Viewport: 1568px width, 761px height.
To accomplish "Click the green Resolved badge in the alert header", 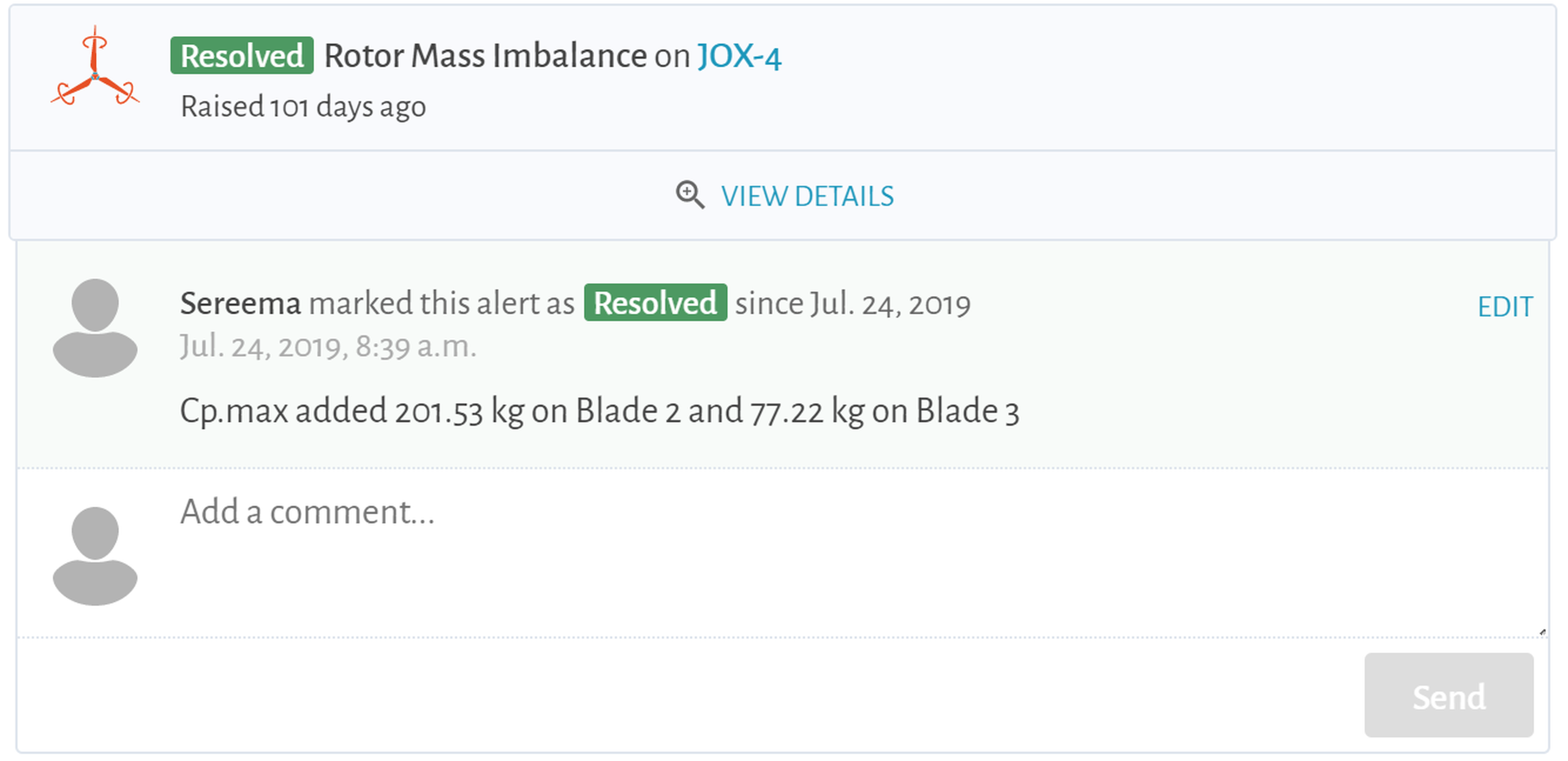I will tap(242, 56).
